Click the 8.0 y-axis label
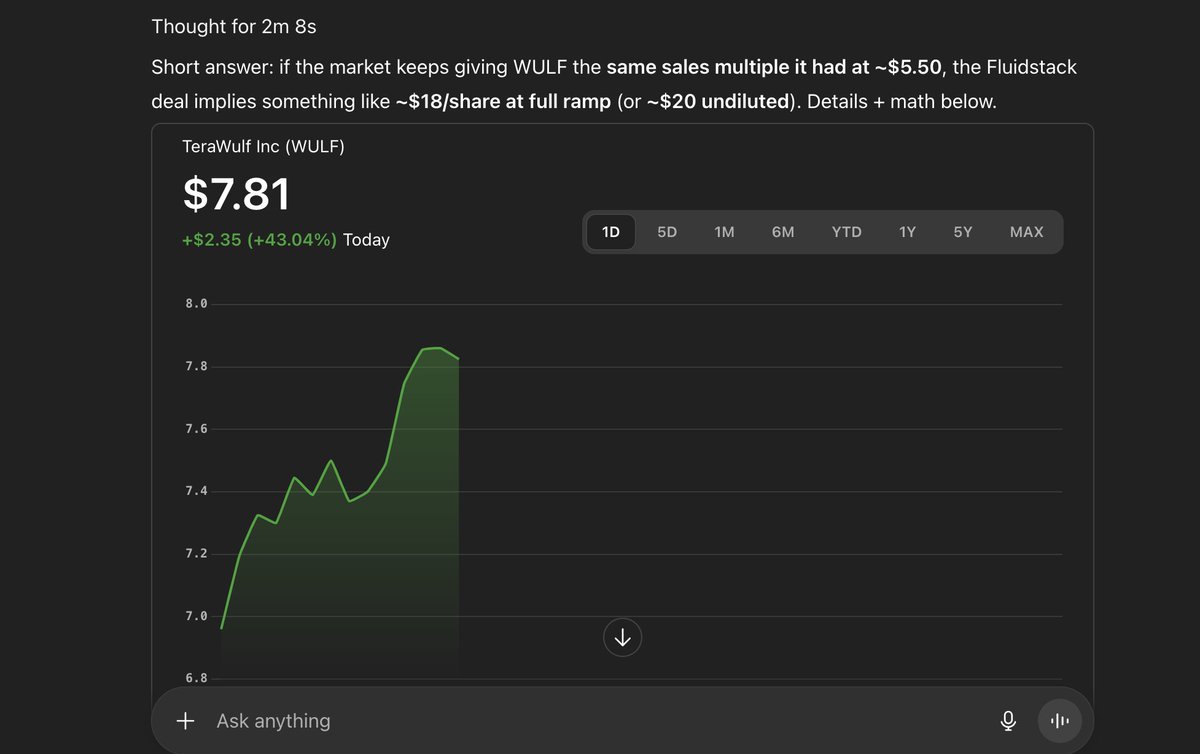This screenshot has height=754, width=1200. [196, 304]
